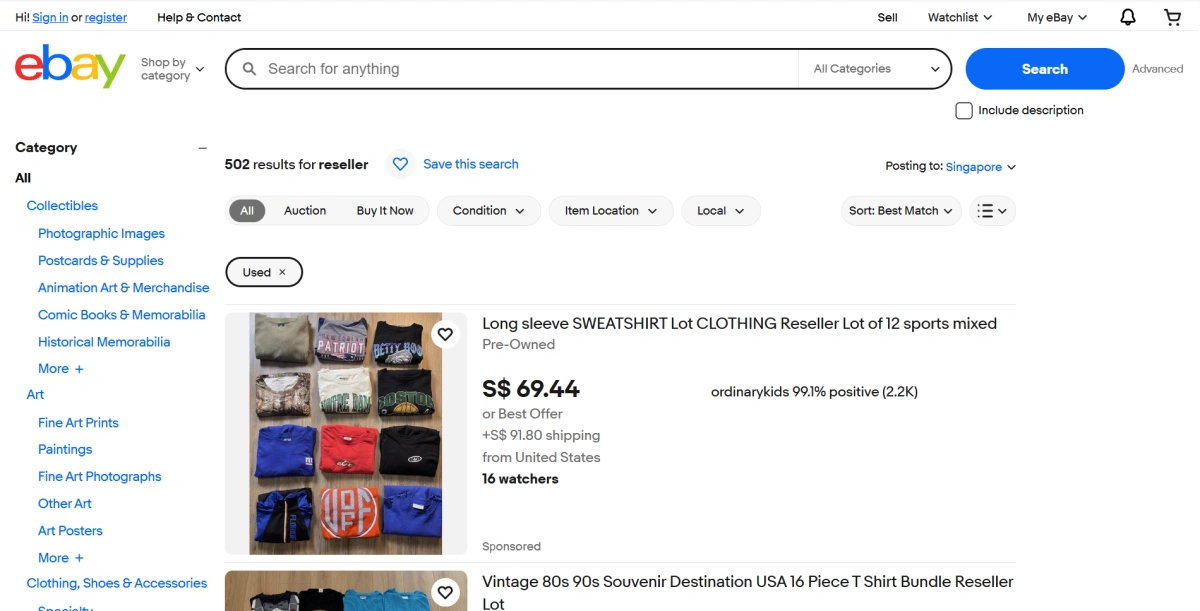Open the list view options icon

point(992,211)
